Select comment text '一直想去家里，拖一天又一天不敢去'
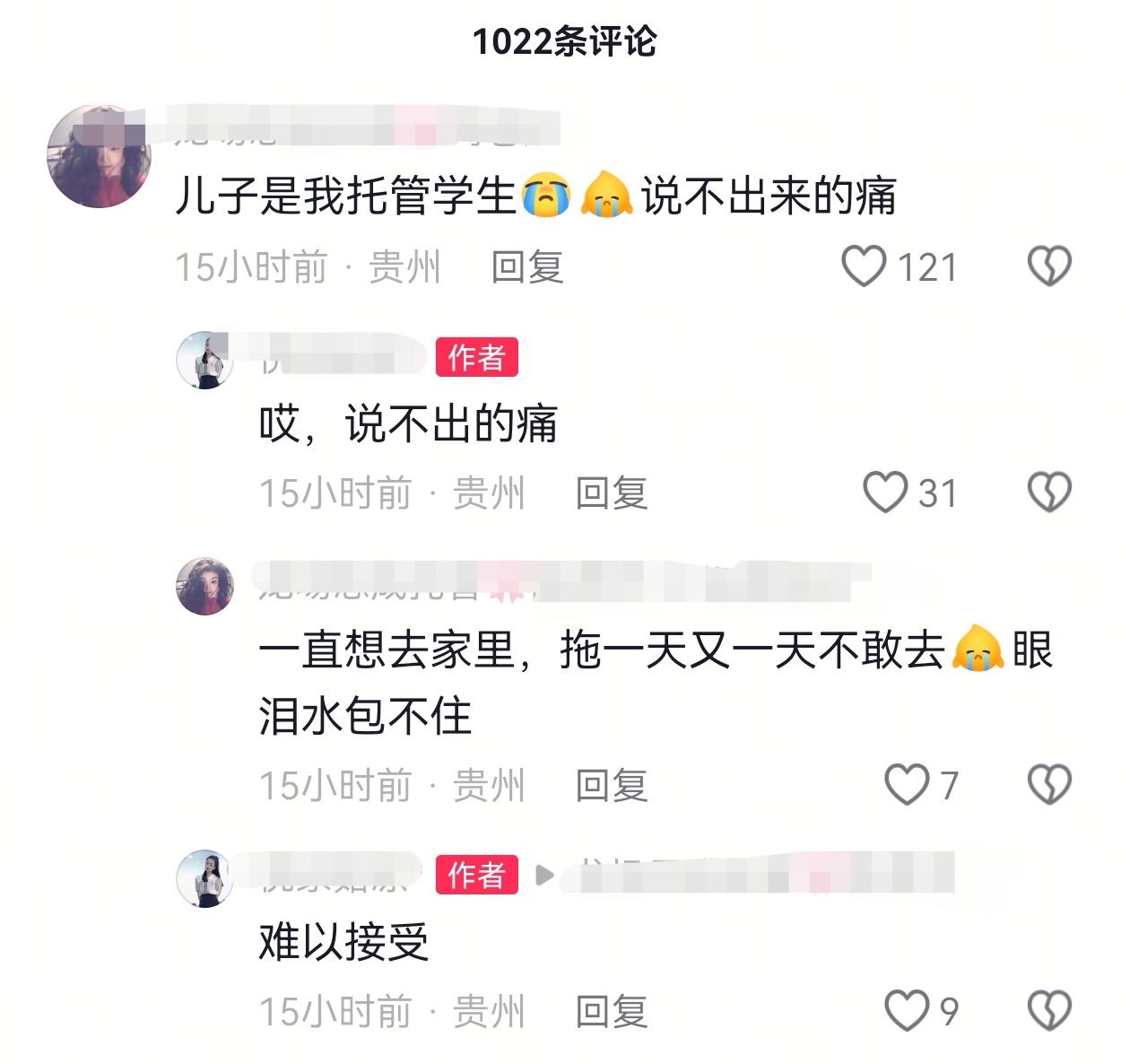This screenshot has width=1130, height=1064. click(x=602, y=650)
